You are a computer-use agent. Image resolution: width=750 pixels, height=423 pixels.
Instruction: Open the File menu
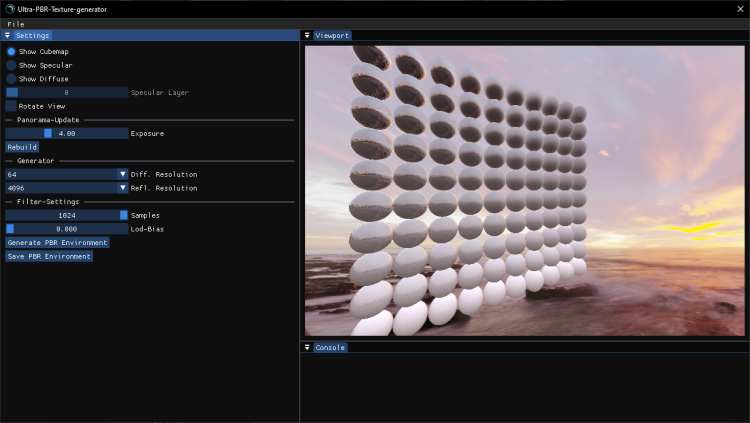coord(16,24)
